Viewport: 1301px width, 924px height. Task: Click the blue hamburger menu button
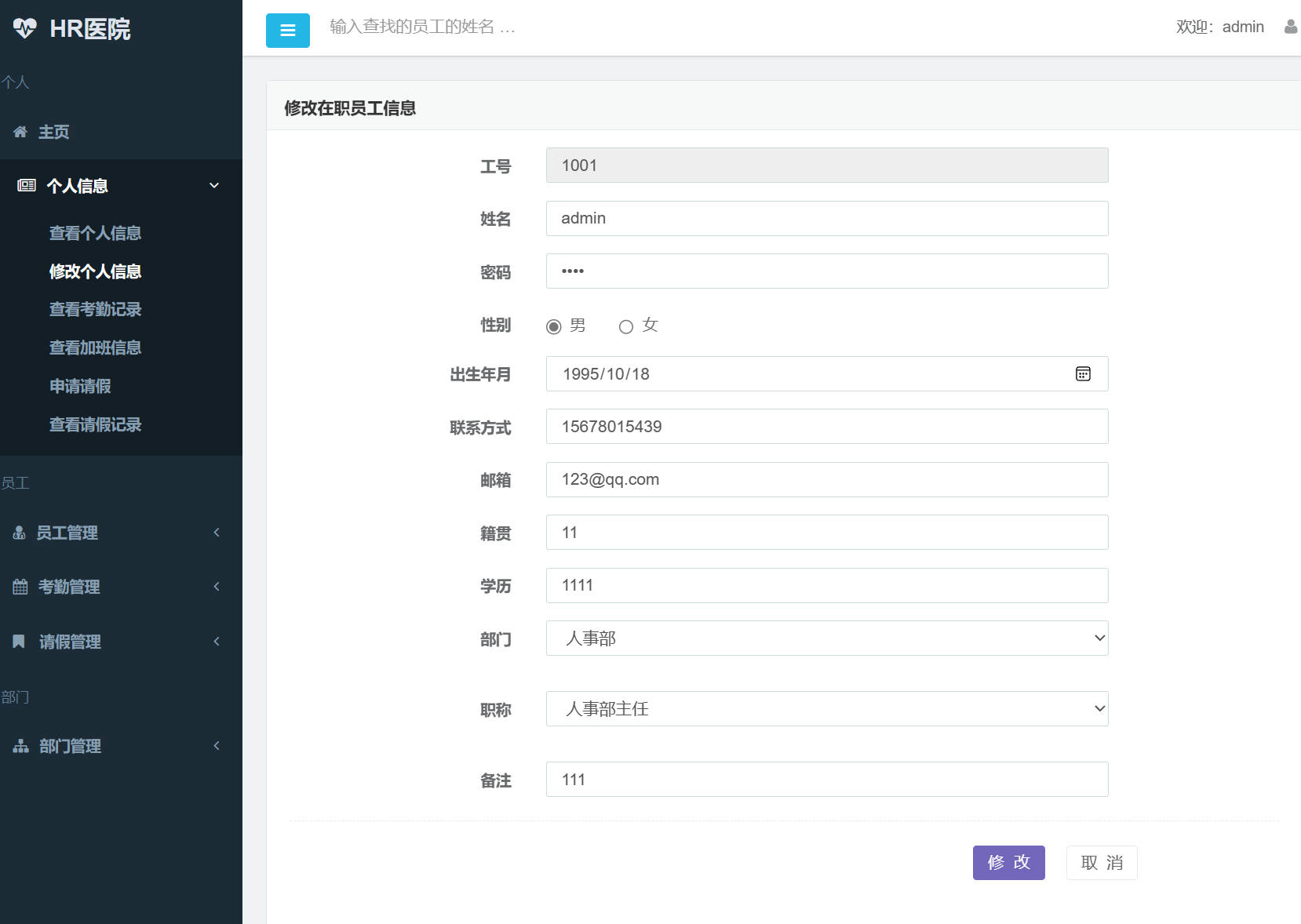tap(287, 30)
